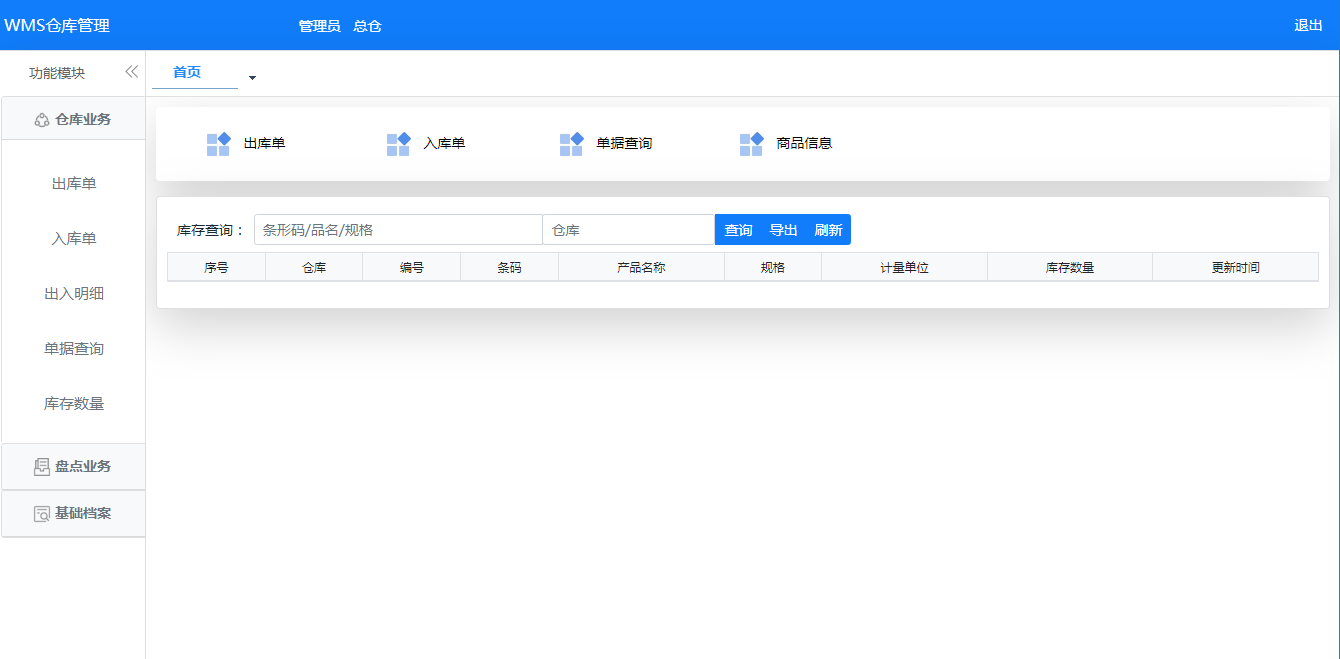Open 出入明细 in the sidebar menu

pyautogui.click(x=74, y=294)
